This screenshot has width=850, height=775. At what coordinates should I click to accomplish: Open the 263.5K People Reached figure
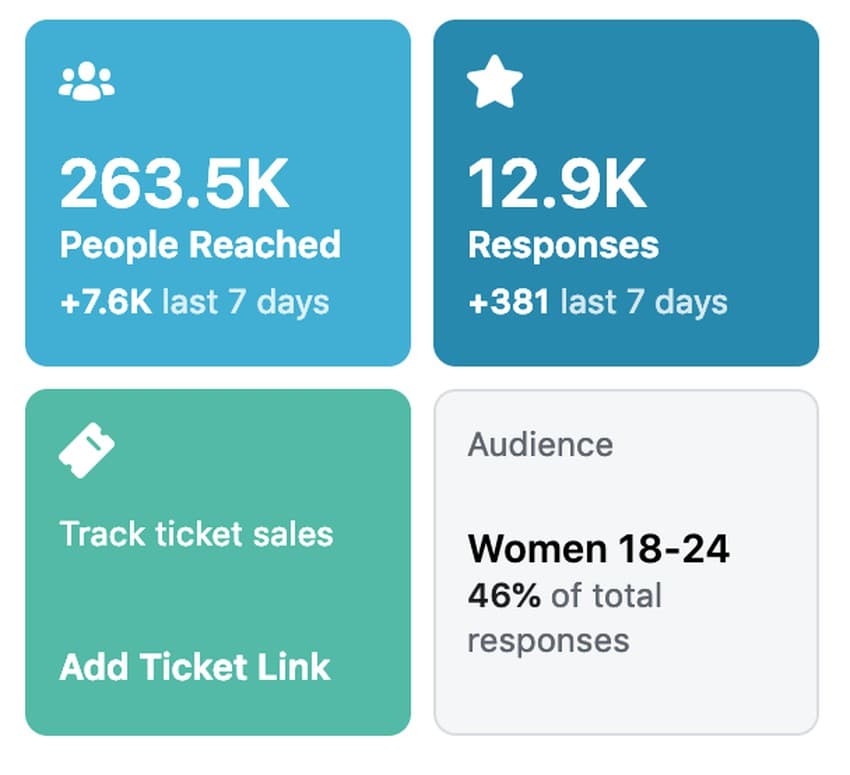(175, 185)
